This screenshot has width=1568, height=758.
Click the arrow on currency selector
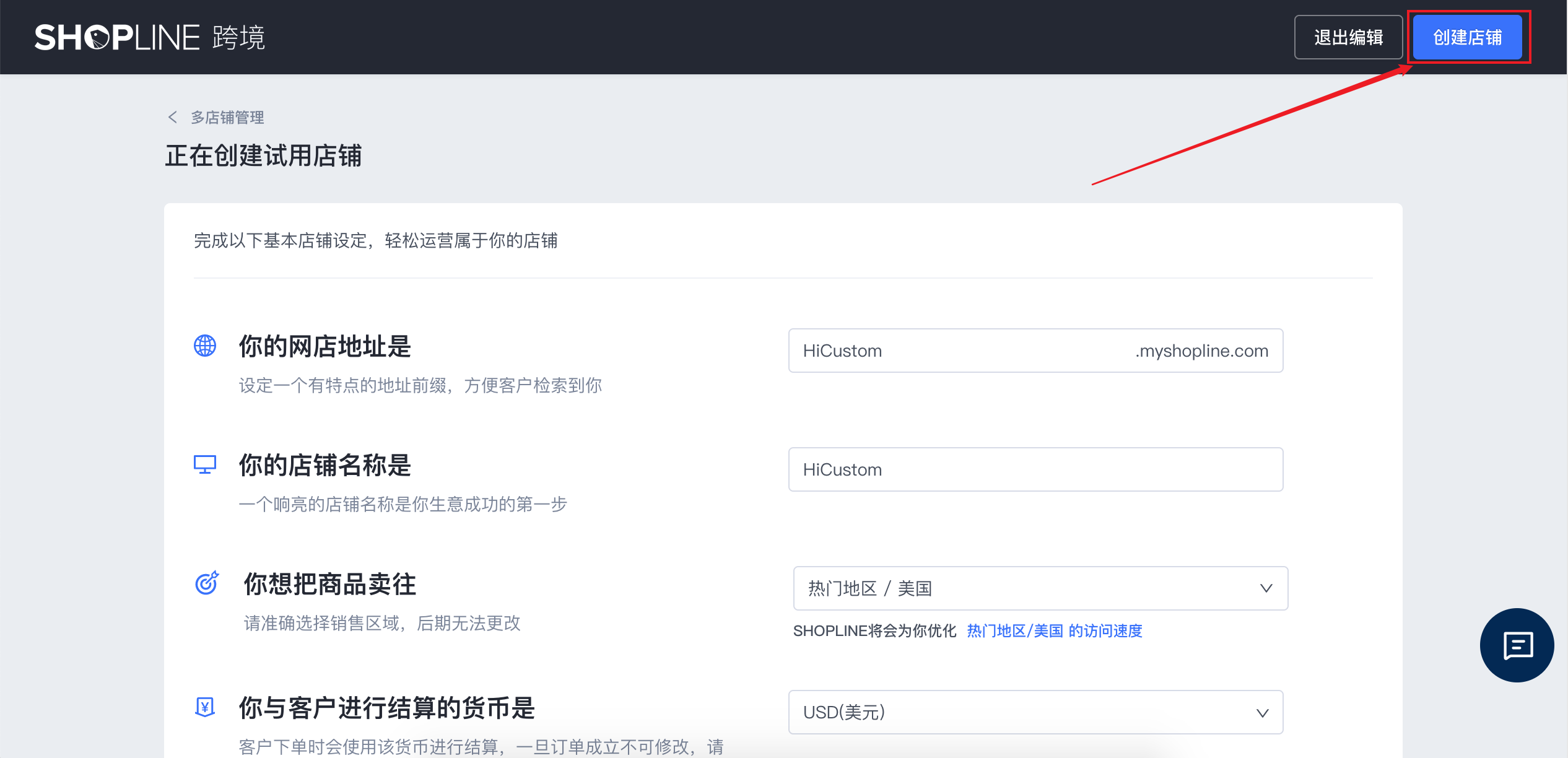coord(1262,713)
